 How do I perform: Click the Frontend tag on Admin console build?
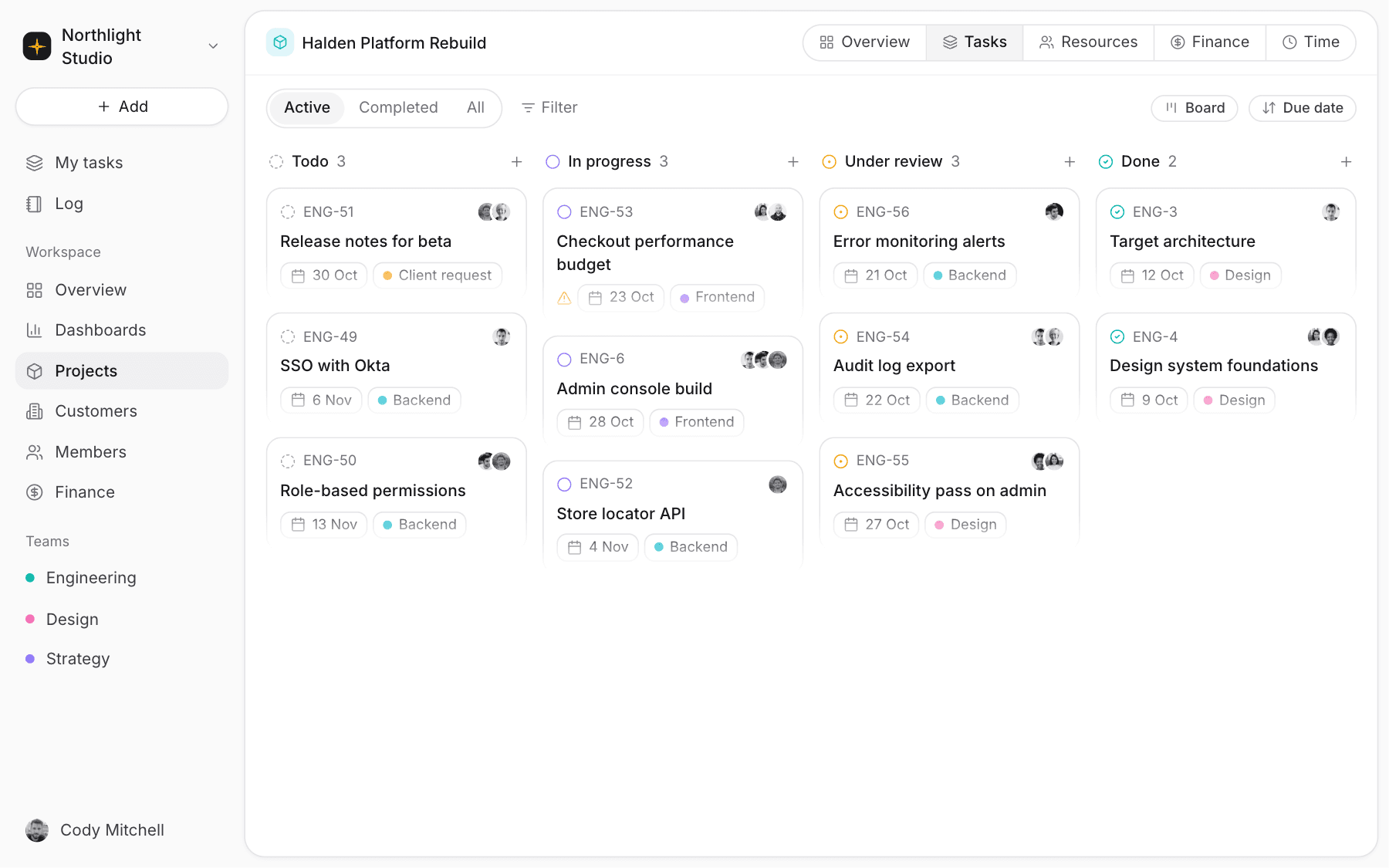click(x=697, y=422)
